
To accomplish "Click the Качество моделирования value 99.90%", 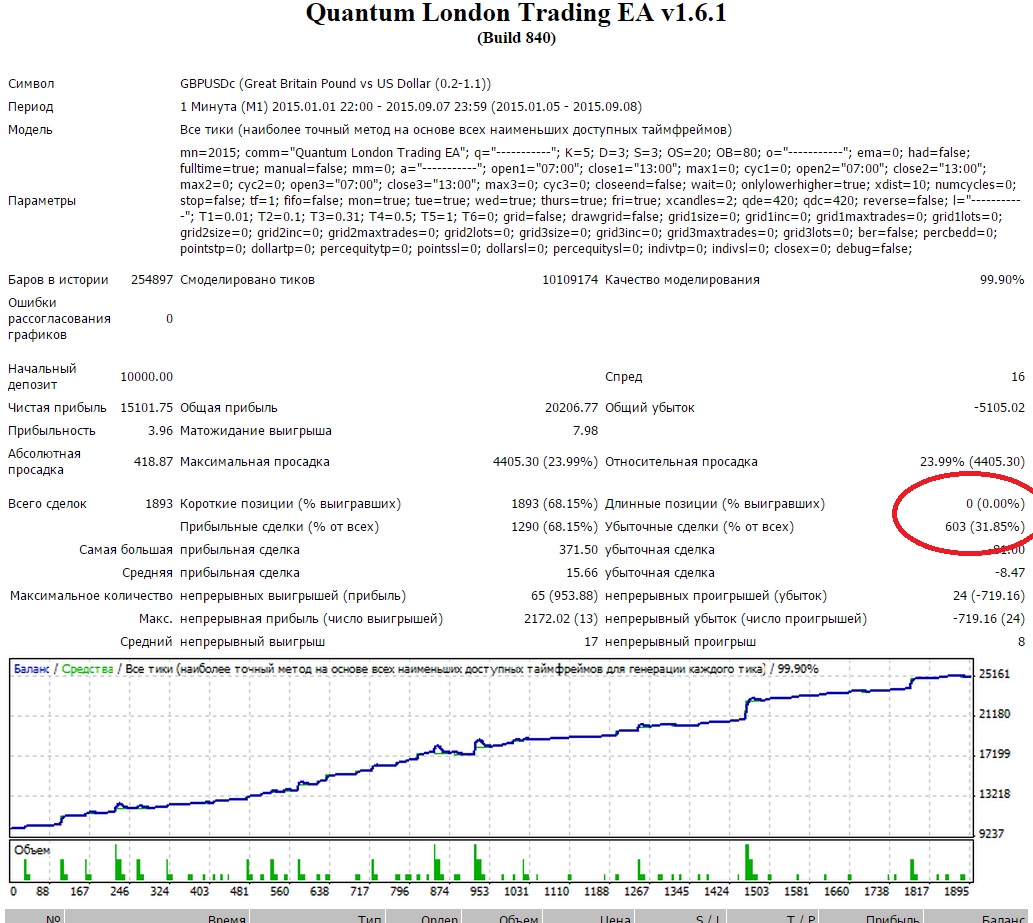I will [x=1002, y=280].
